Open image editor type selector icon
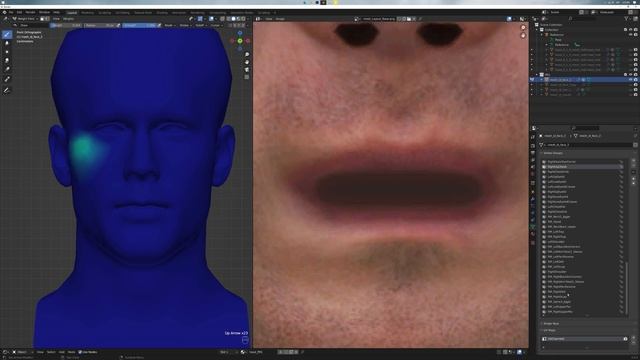 pyautogui.click(x=258, y=19)
